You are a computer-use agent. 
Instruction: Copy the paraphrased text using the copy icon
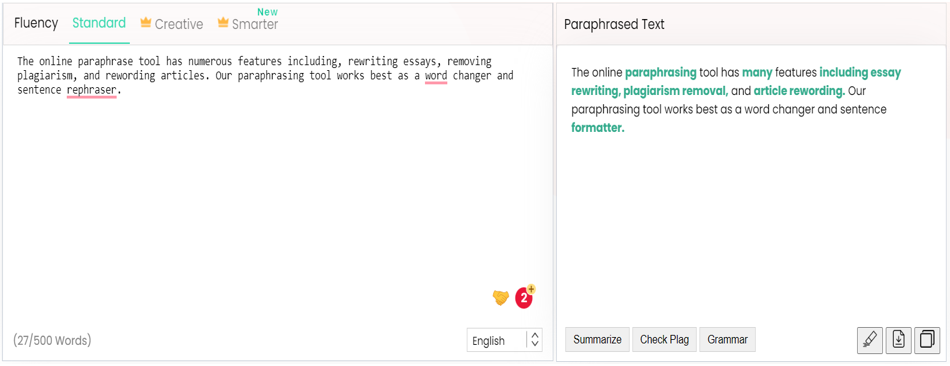tap(927, 340)
